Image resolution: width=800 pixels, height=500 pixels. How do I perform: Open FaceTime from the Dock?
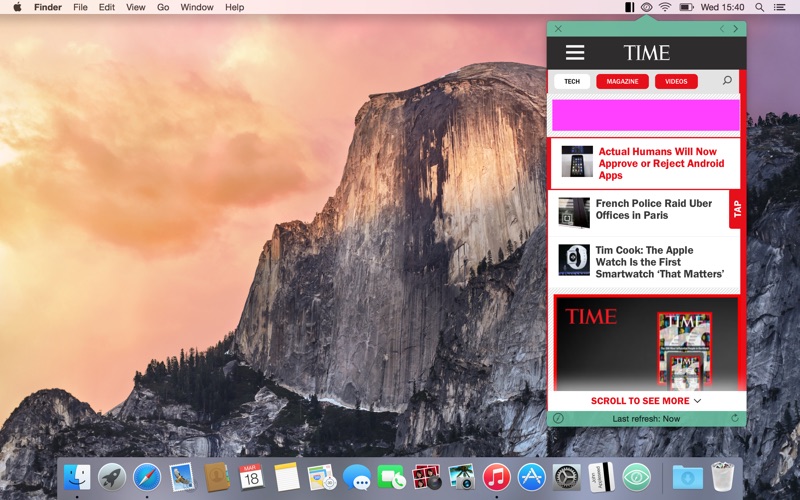click(x=391, y=479)
